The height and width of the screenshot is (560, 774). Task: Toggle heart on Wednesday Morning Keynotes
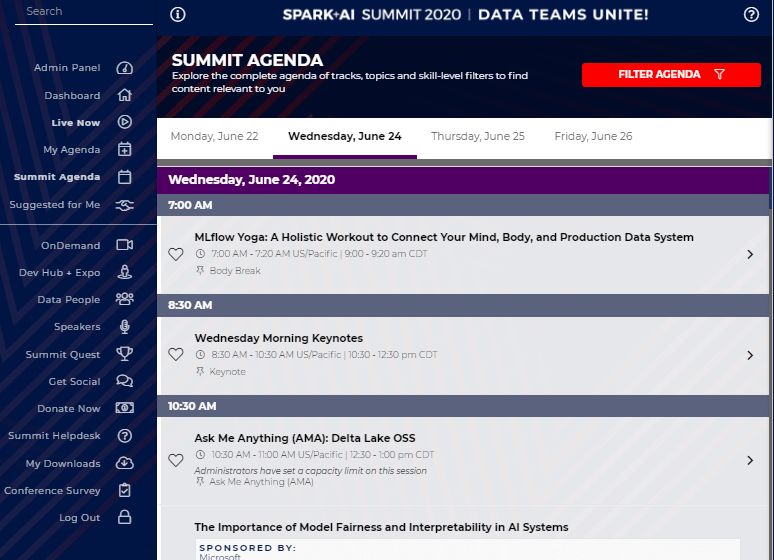(x=176, y=355)
